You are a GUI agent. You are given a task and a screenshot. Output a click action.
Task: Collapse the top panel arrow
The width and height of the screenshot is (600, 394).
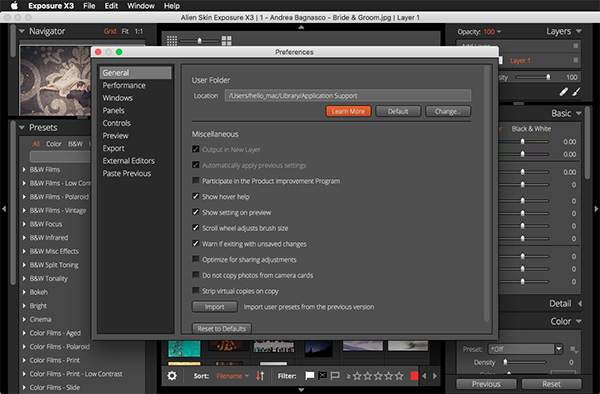(x=301, y=27)
